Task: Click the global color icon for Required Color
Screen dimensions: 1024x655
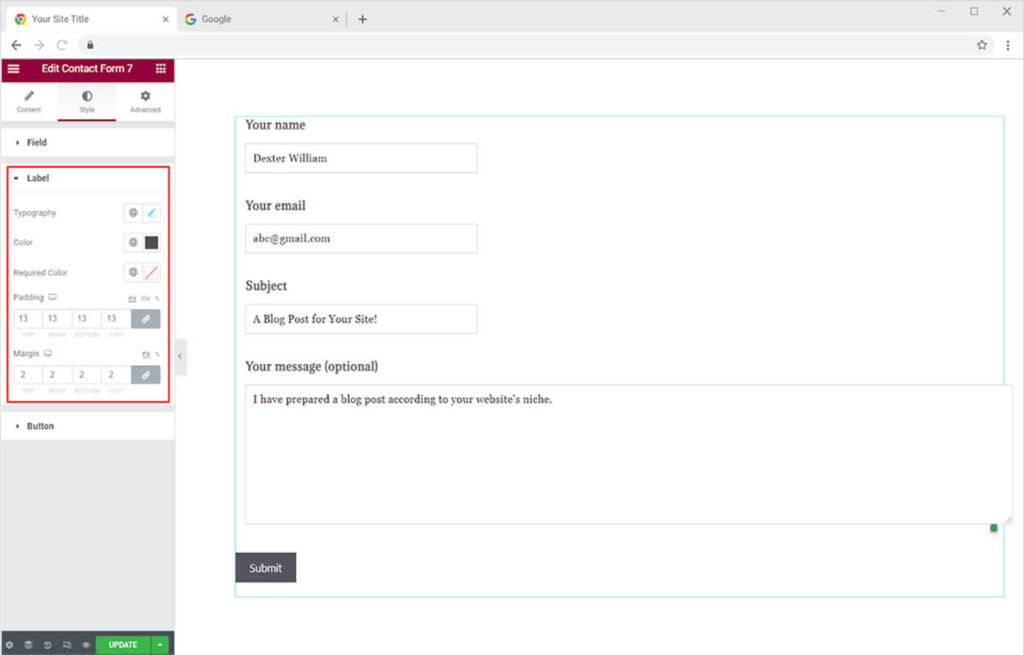Action: [133, 272]
